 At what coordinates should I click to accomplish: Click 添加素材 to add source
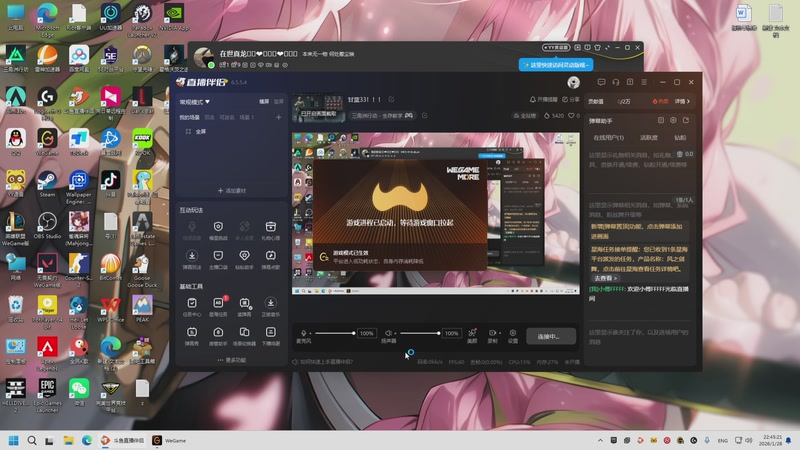click(232, 191)
